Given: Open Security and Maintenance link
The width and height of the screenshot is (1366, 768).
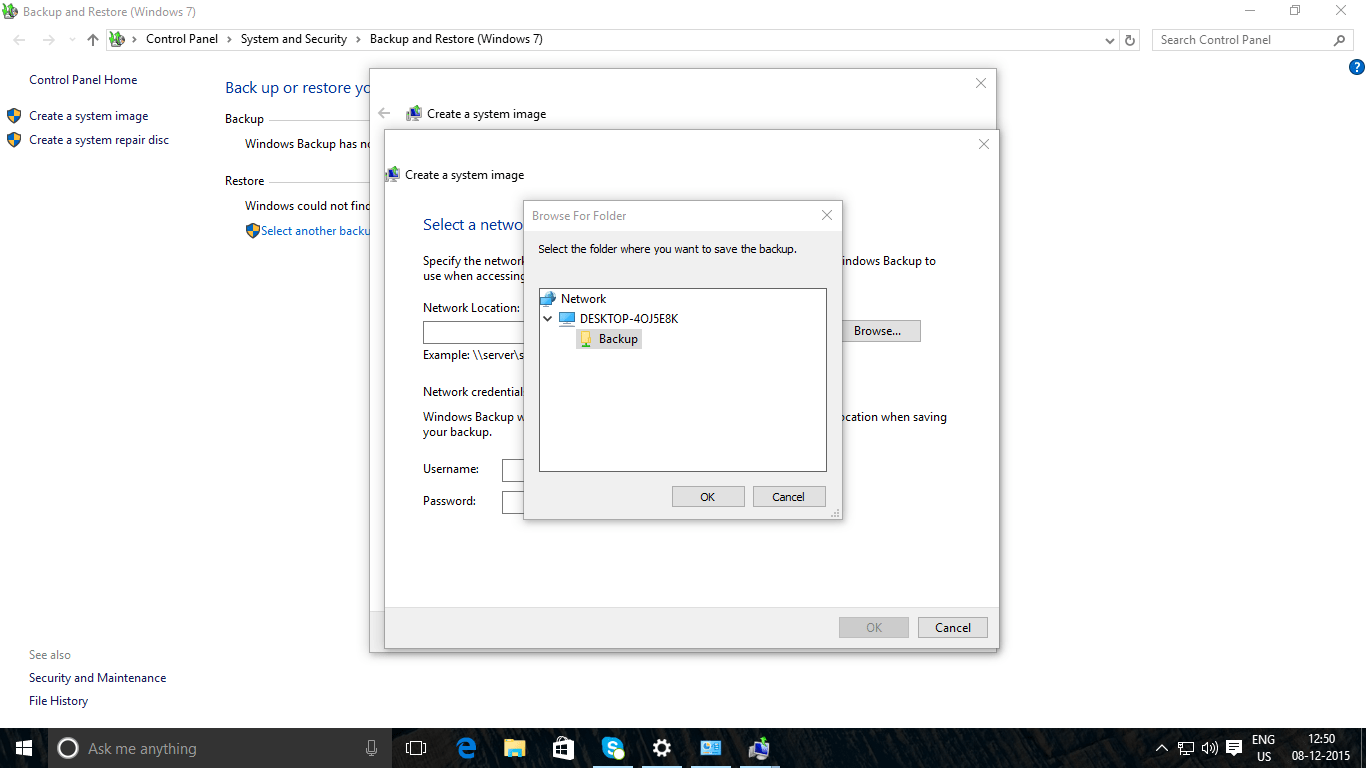Looking at the screenshot, I should coord(97,678).
